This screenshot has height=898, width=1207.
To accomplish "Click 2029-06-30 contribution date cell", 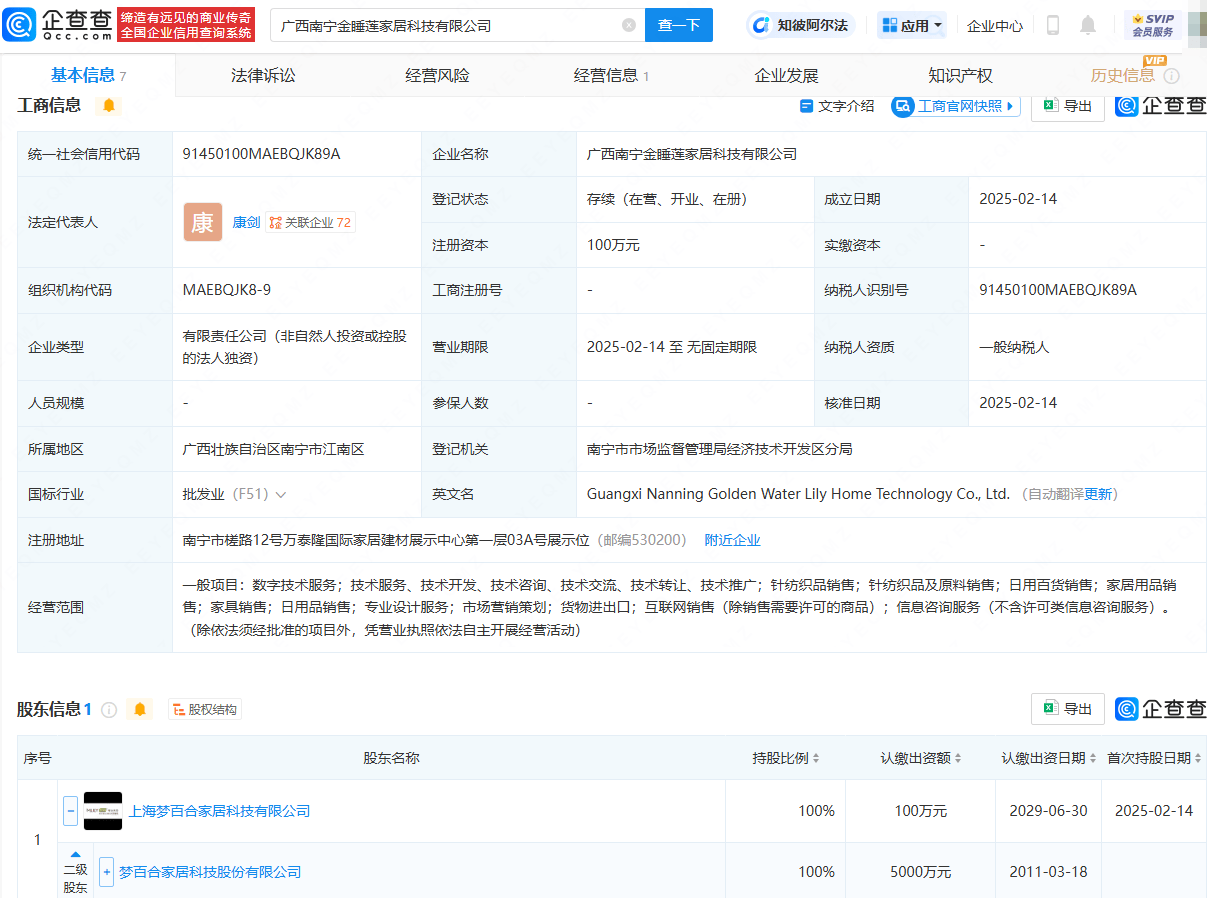I will tap(1048, 811).
